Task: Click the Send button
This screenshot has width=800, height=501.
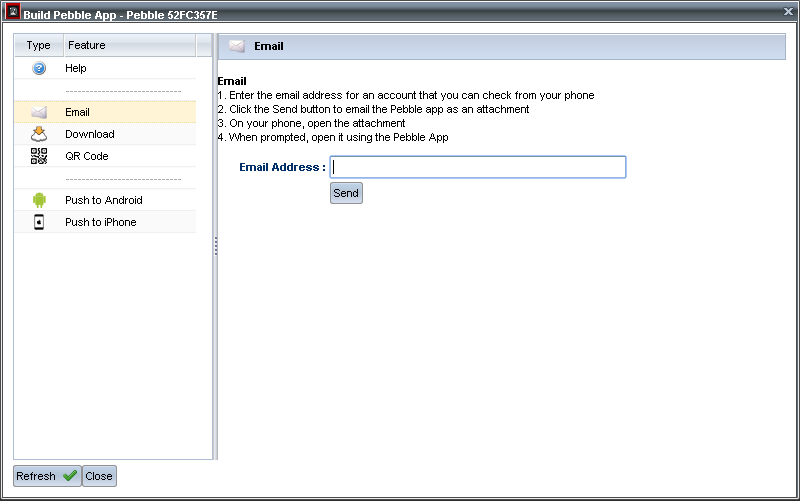Action: (346, 193)
